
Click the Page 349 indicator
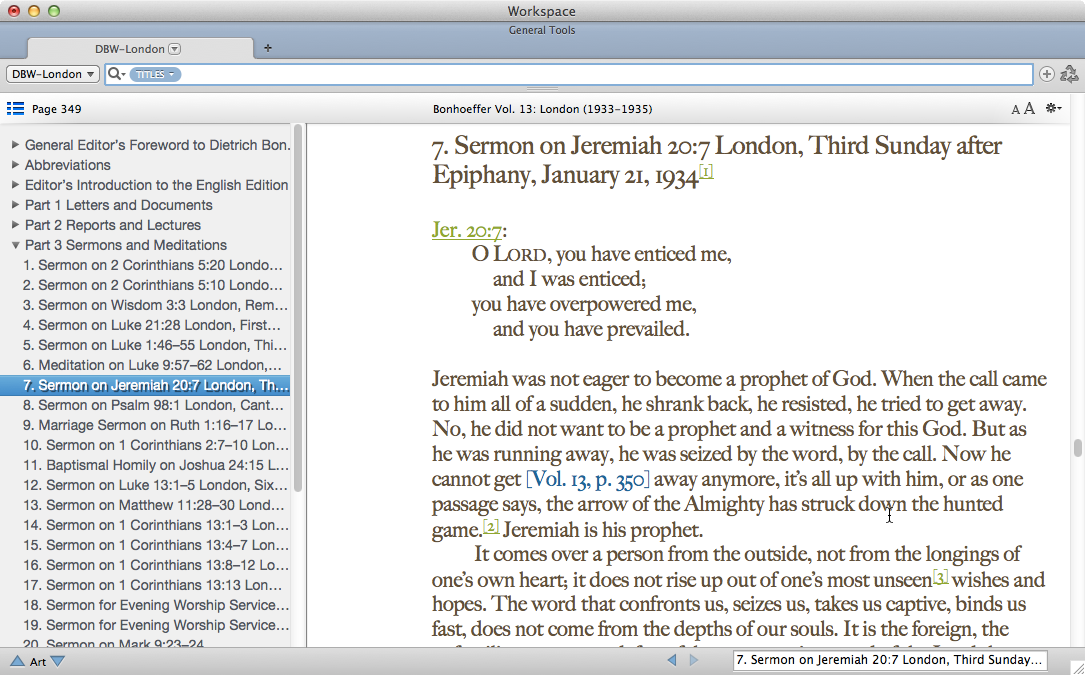(57, 109)
